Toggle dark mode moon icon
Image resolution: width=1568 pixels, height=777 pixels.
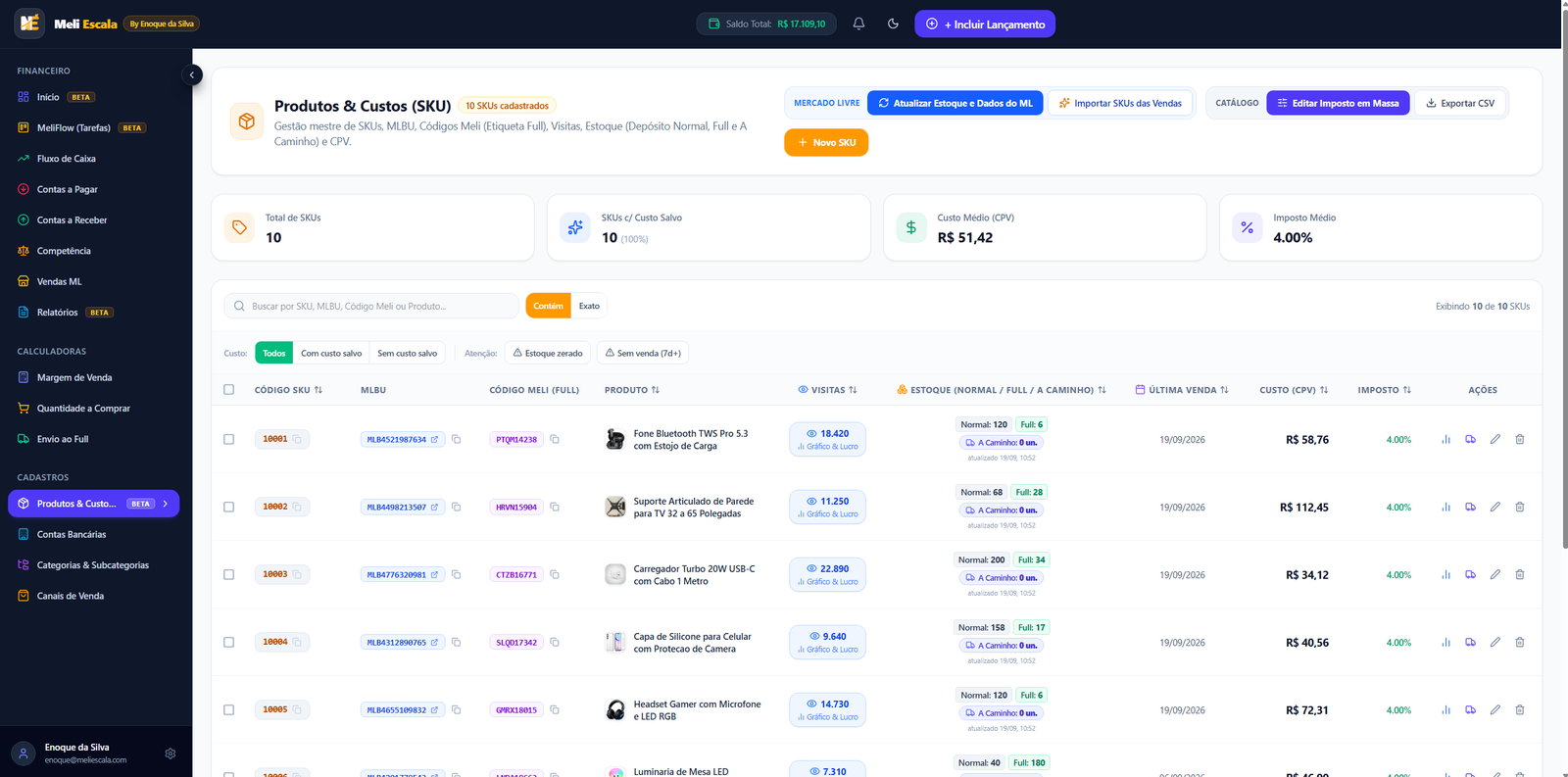(893, 24)
